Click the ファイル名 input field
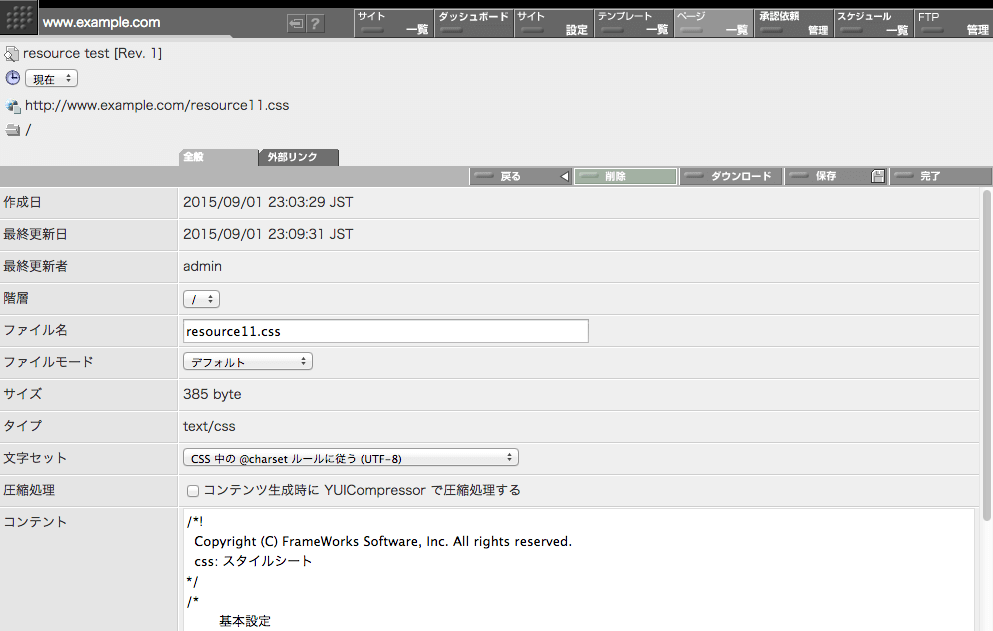Image resolution: width=993 pixels, height=631 pixels. [x=385, y=331]
